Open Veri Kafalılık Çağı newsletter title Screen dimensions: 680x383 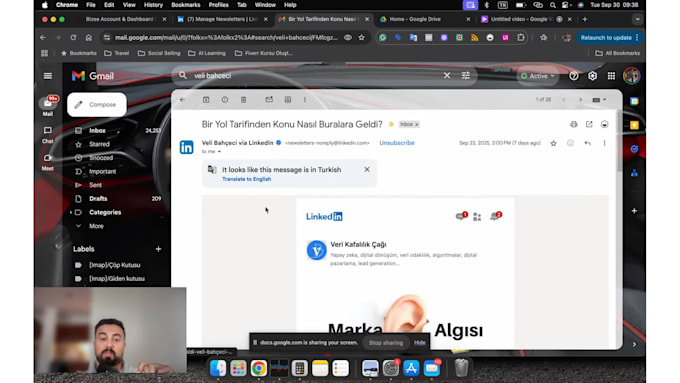[x=358, y=245]
